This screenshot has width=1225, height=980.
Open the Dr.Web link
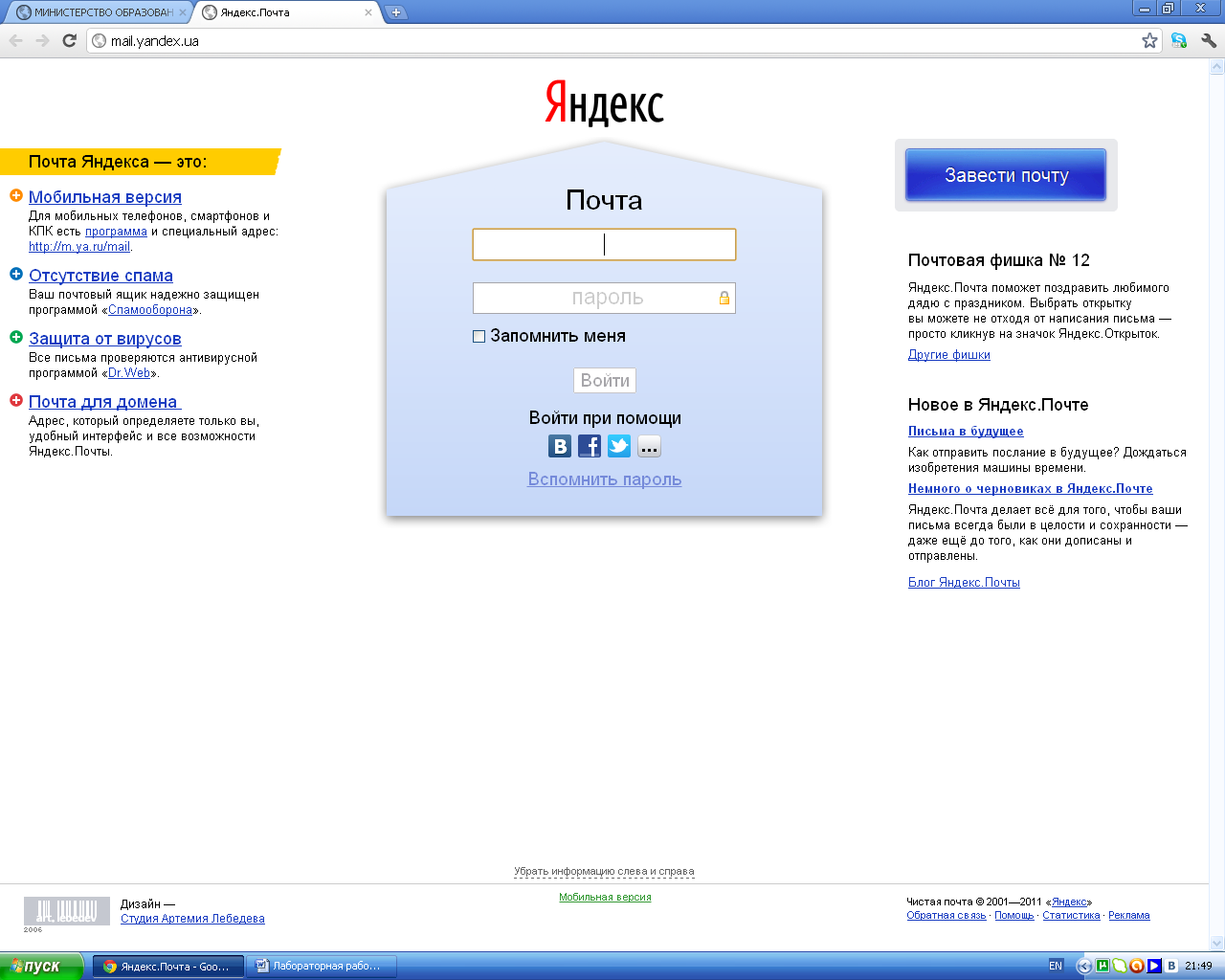click(129, 373)
